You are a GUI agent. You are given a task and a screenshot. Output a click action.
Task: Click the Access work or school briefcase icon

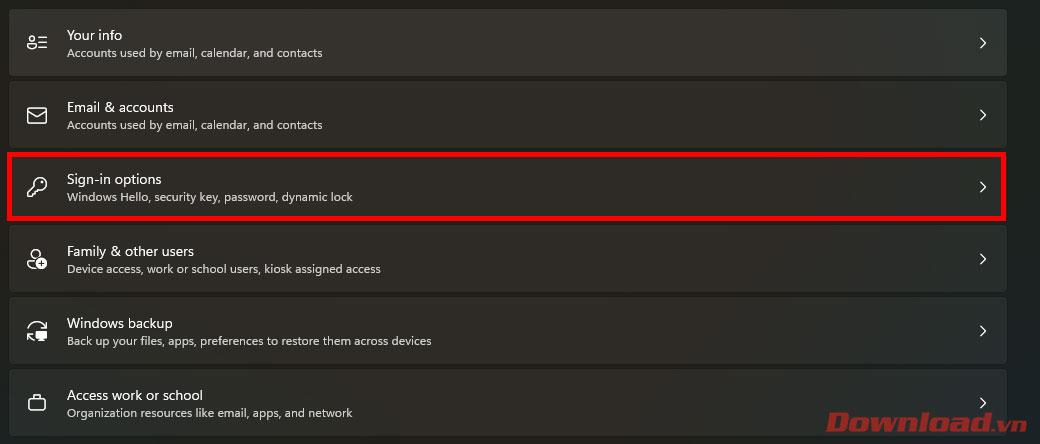37,403
